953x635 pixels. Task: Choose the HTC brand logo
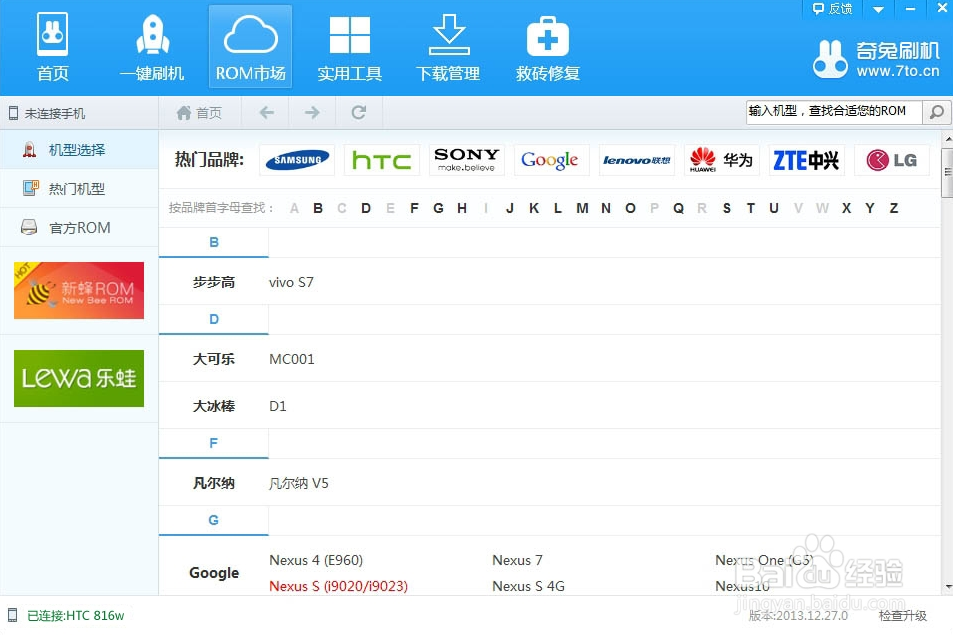(x=382, y=160)
